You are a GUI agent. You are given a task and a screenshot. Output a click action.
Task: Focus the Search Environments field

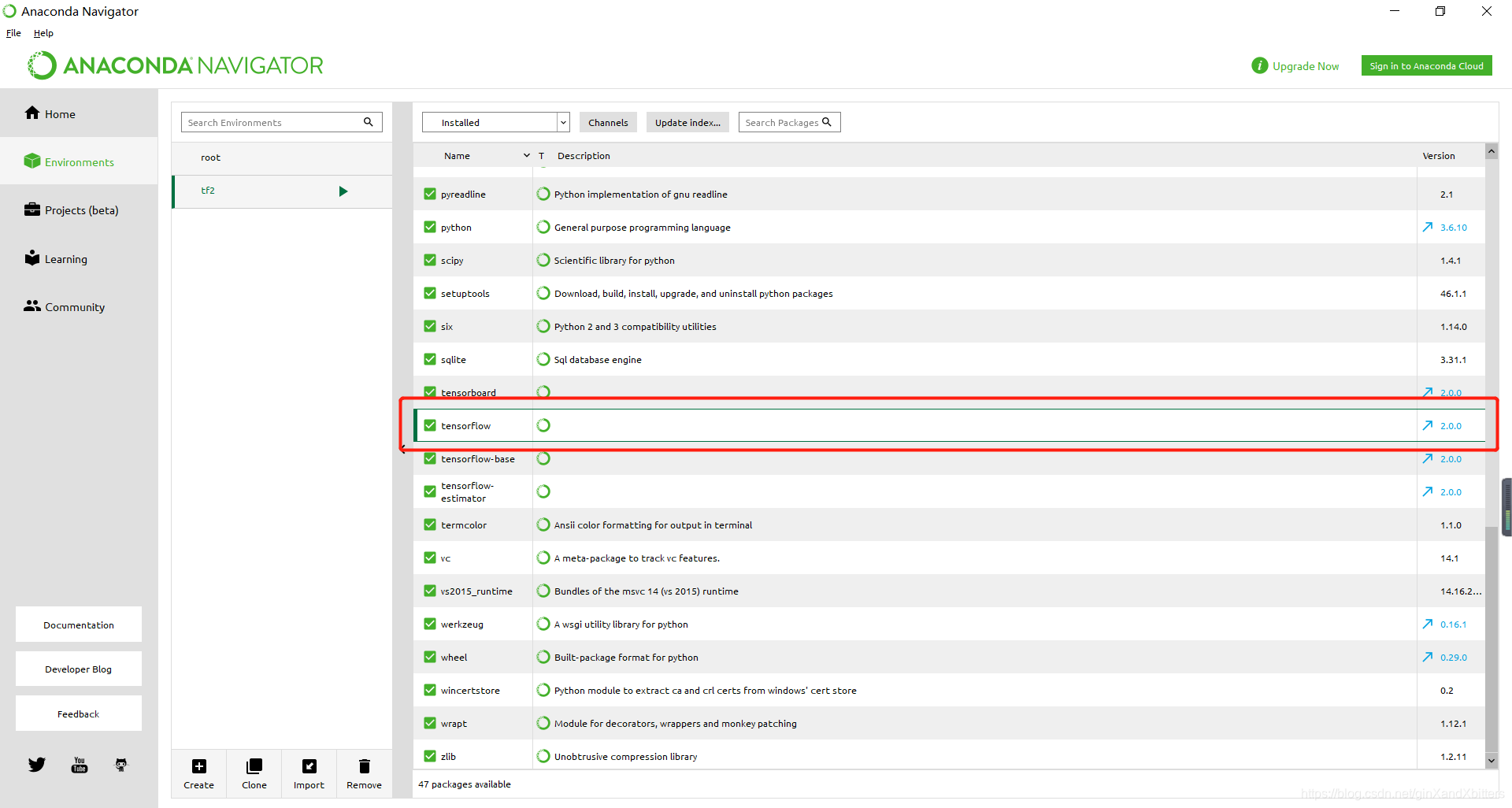point(282,122)
